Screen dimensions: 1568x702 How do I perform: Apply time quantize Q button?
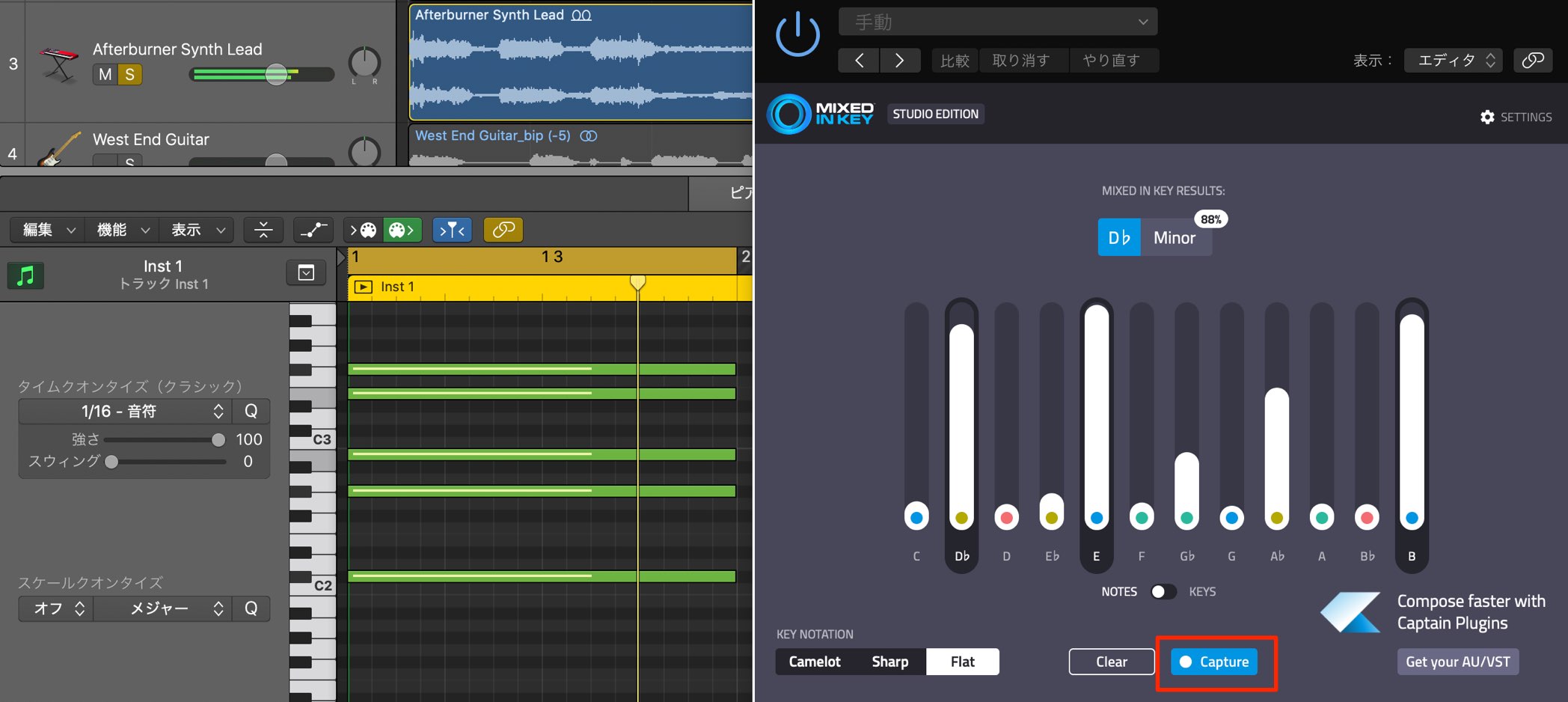251,411
